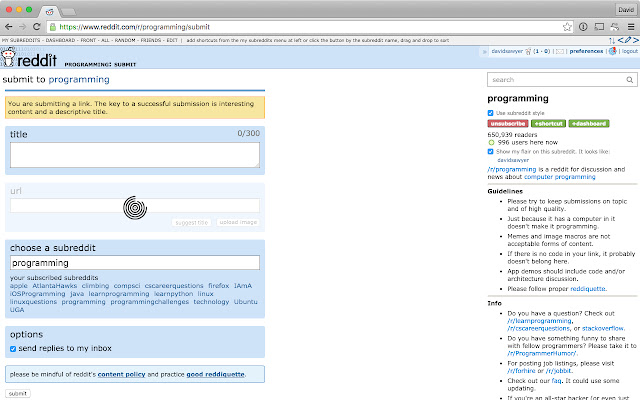The height and width of the screenshot is (400, 640).
Task: Click the loading spinner over the url field
Action: coord(135,208)
